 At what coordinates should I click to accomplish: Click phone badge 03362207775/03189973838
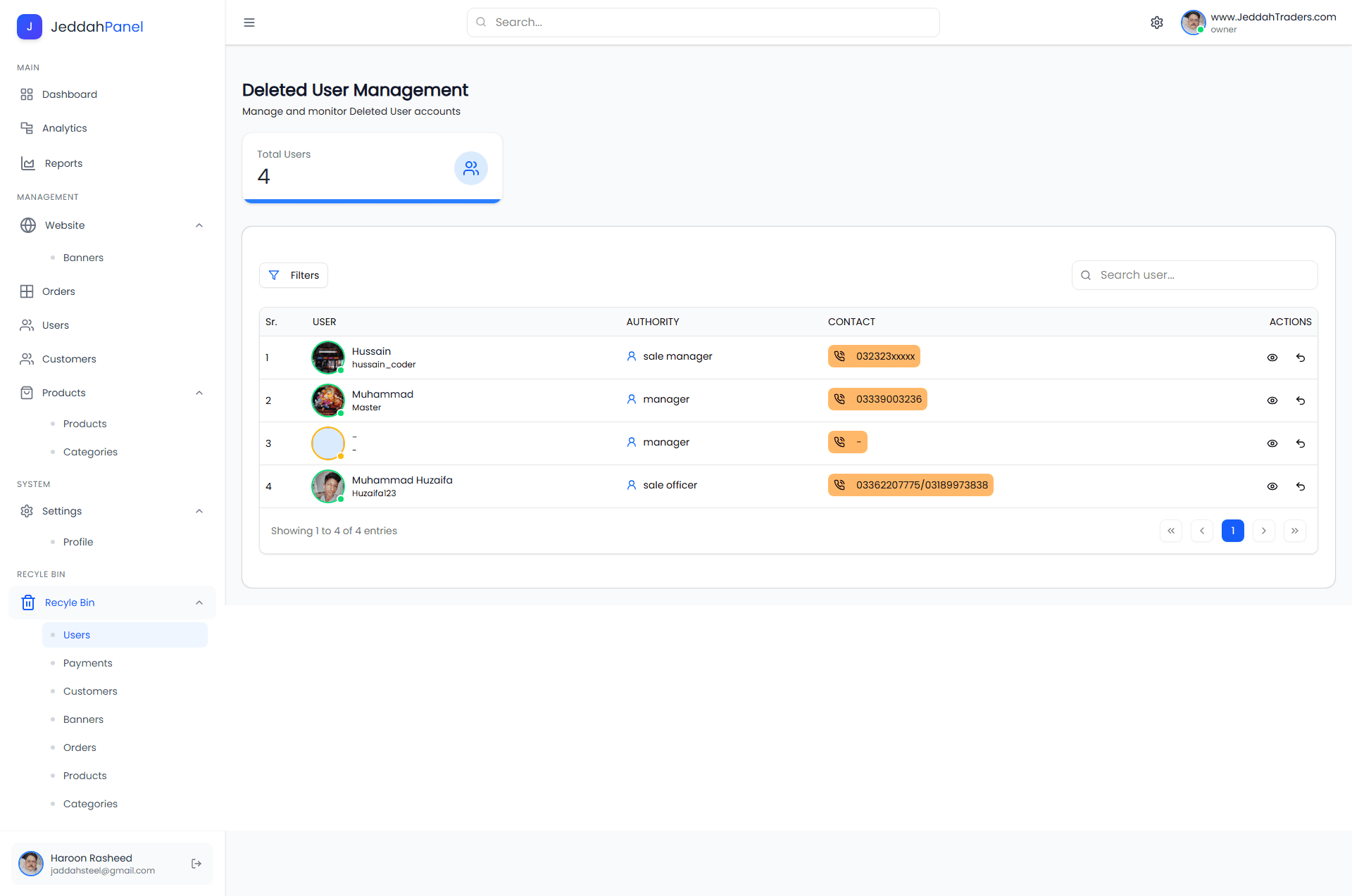pos(910,485)
